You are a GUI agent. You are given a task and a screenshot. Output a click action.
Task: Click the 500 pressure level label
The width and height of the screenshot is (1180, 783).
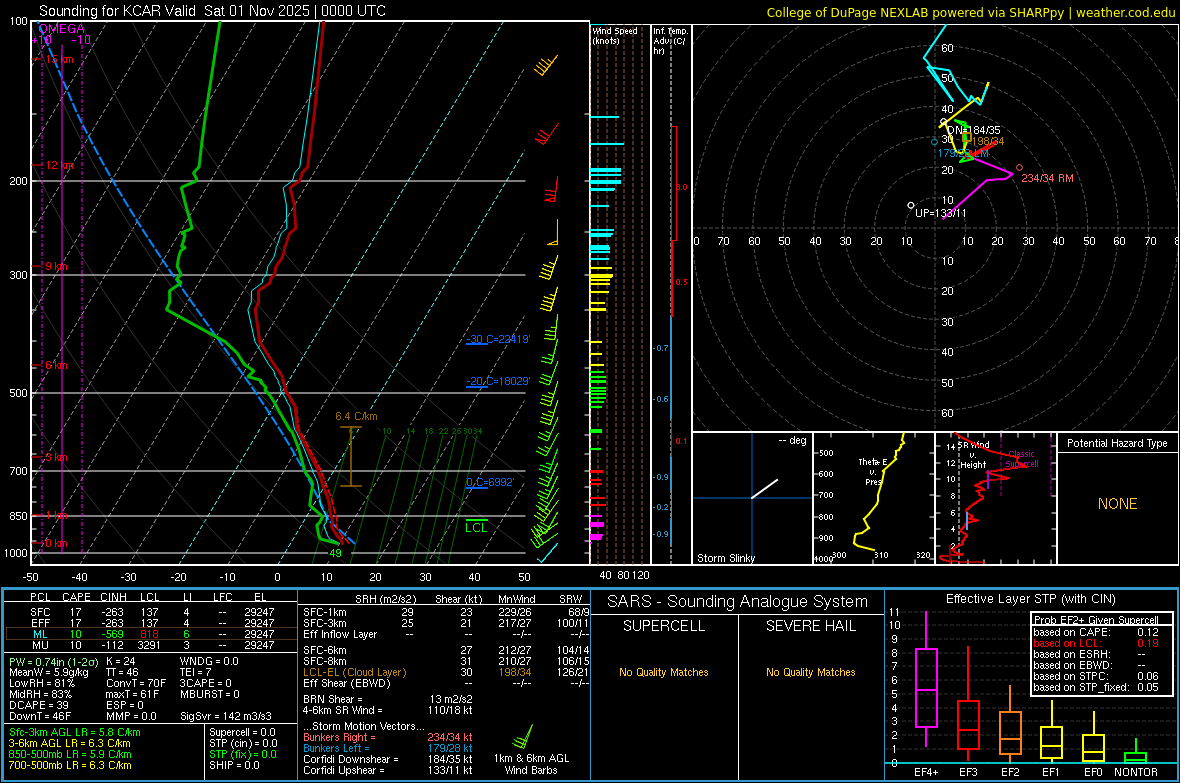point(18,393)
